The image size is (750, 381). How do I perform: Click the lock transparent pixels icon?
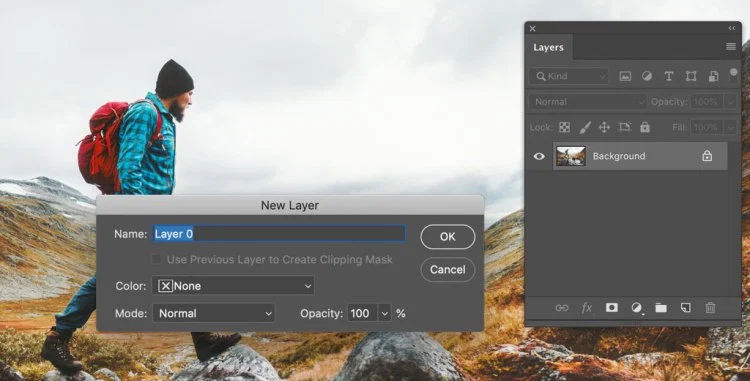(x=564, y=127)
